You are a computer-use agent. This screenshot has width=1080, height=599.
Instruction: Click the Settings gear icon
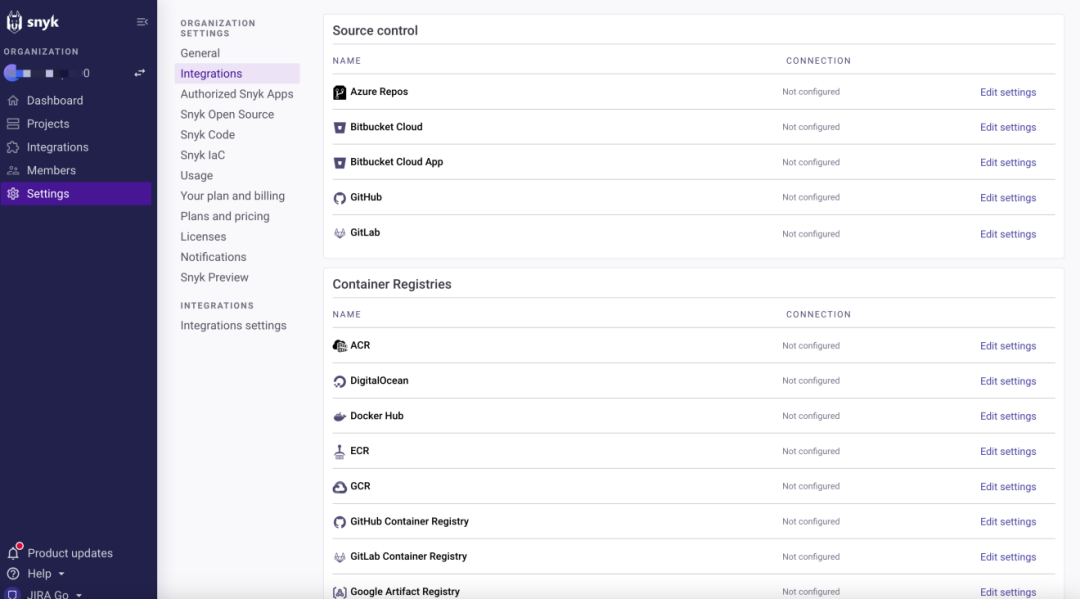pos(13,194)
